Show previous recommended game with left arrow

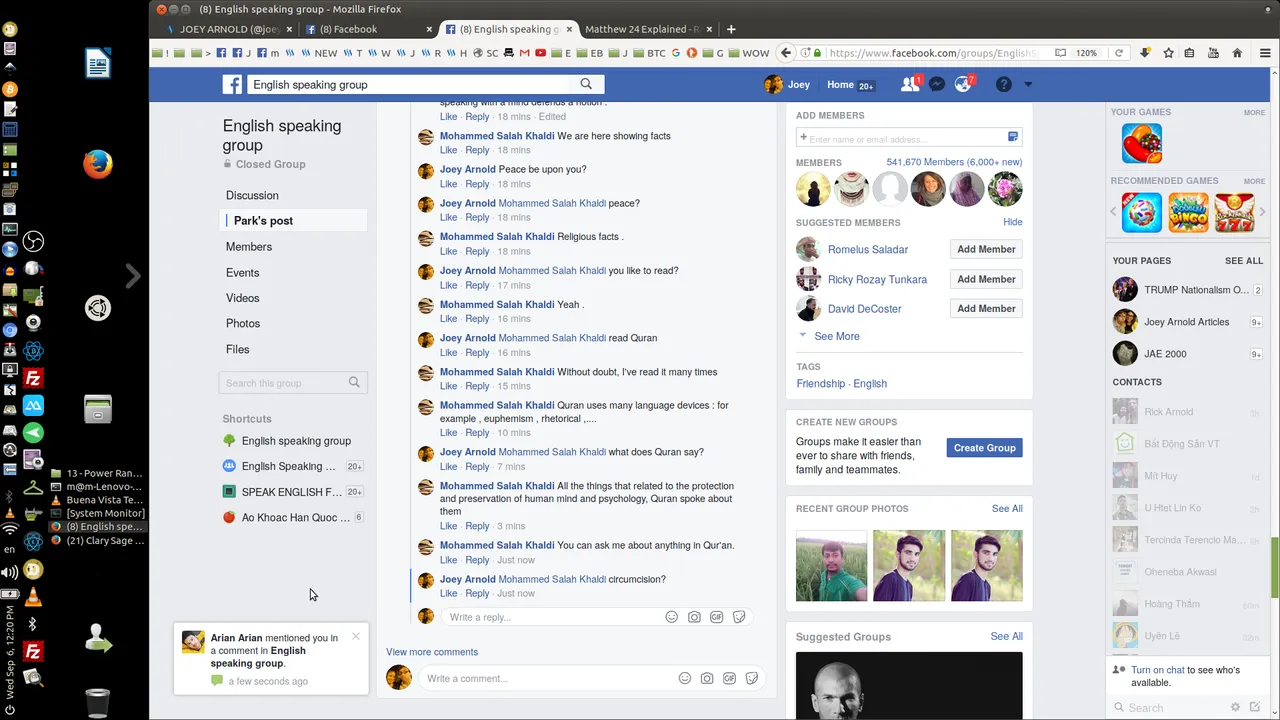pos(1114,212)
